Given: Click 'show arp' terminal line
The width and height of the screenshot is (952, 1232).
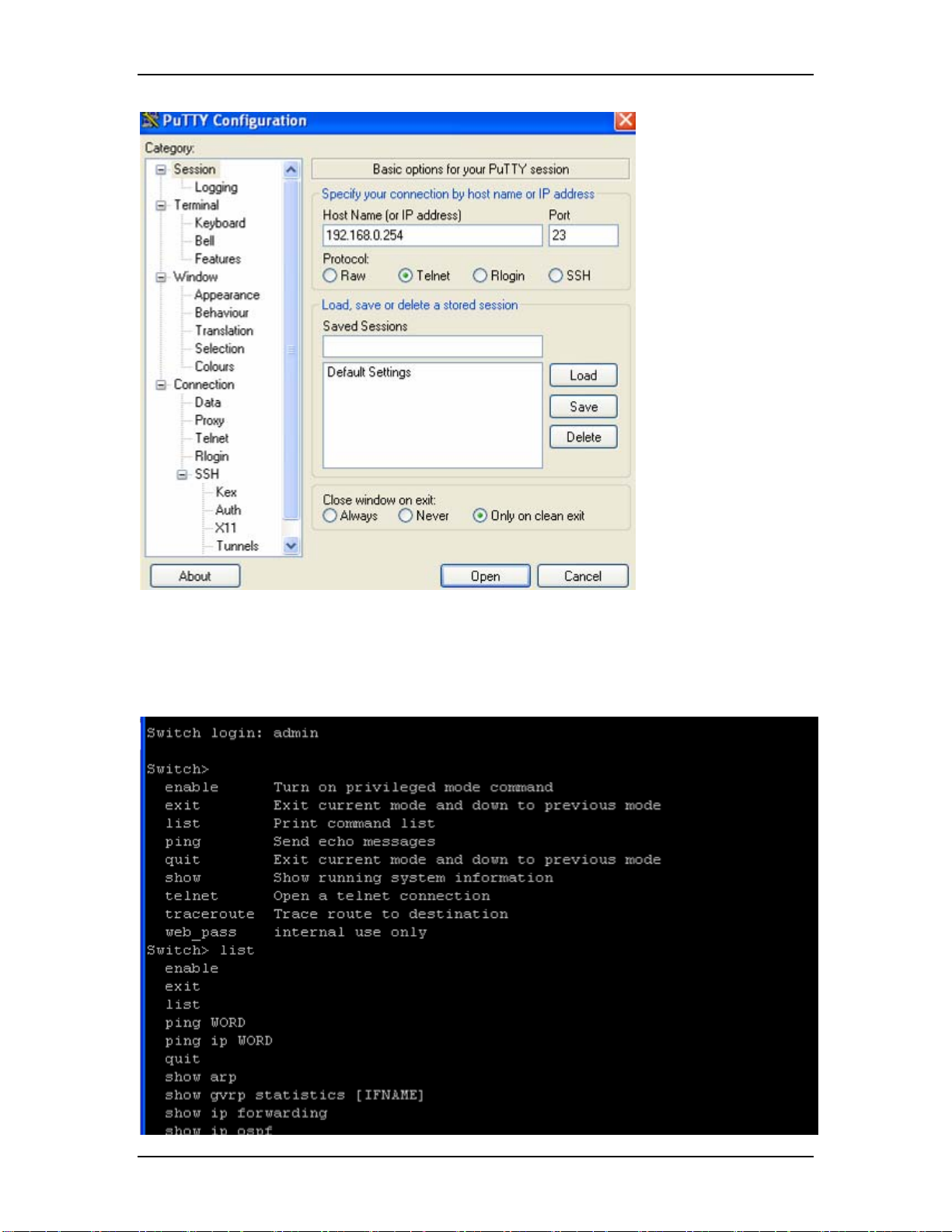Looking at the screenshot, I should point(201,1077).
